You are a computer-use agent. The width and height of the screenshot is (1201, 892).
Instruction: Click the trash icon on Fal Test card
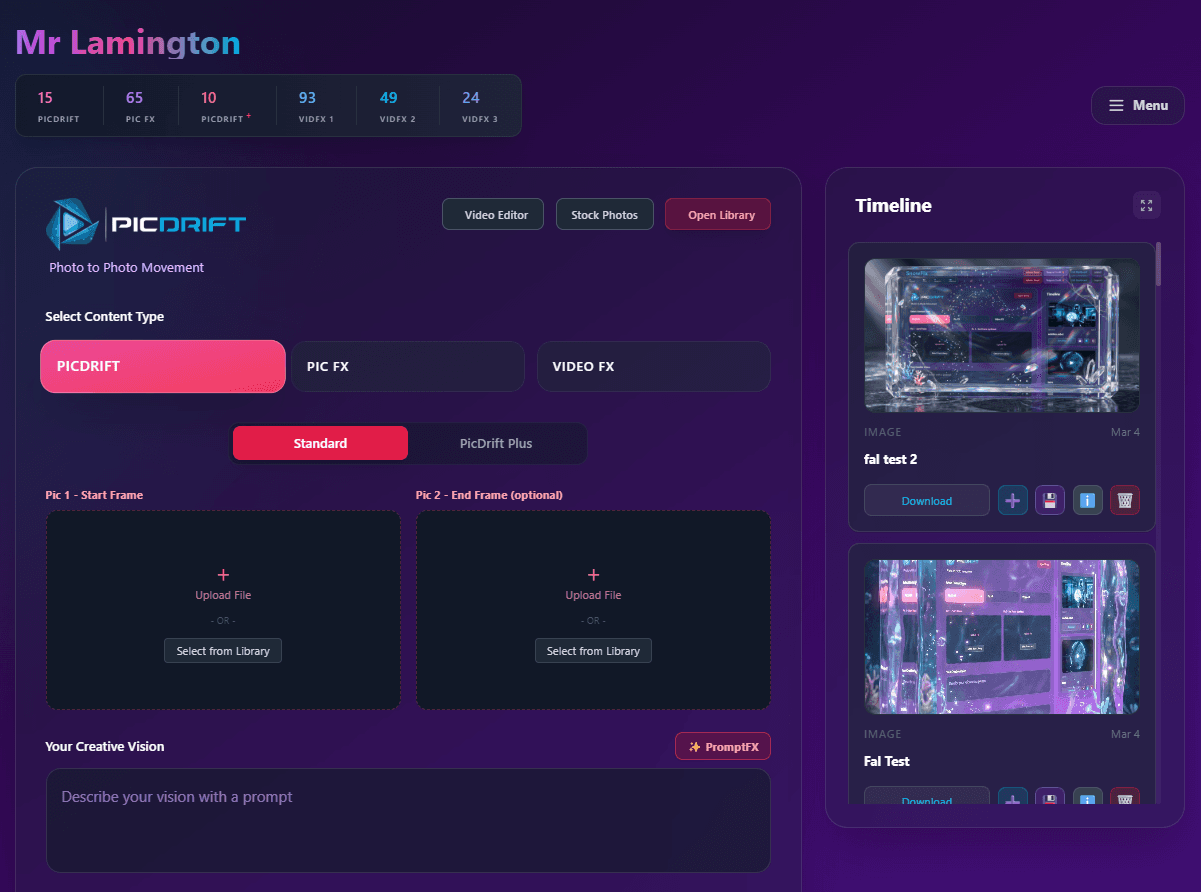pos(1125,797)
